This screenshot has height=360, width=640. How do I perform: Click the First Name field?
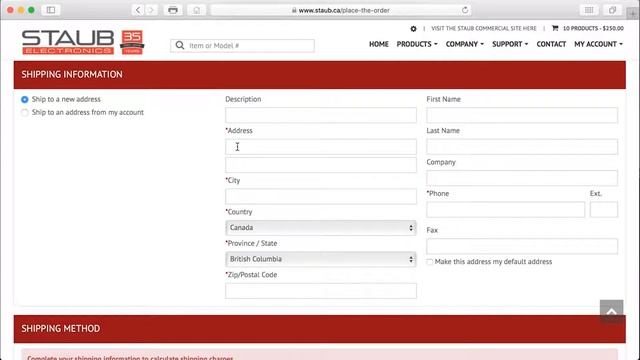522,115
